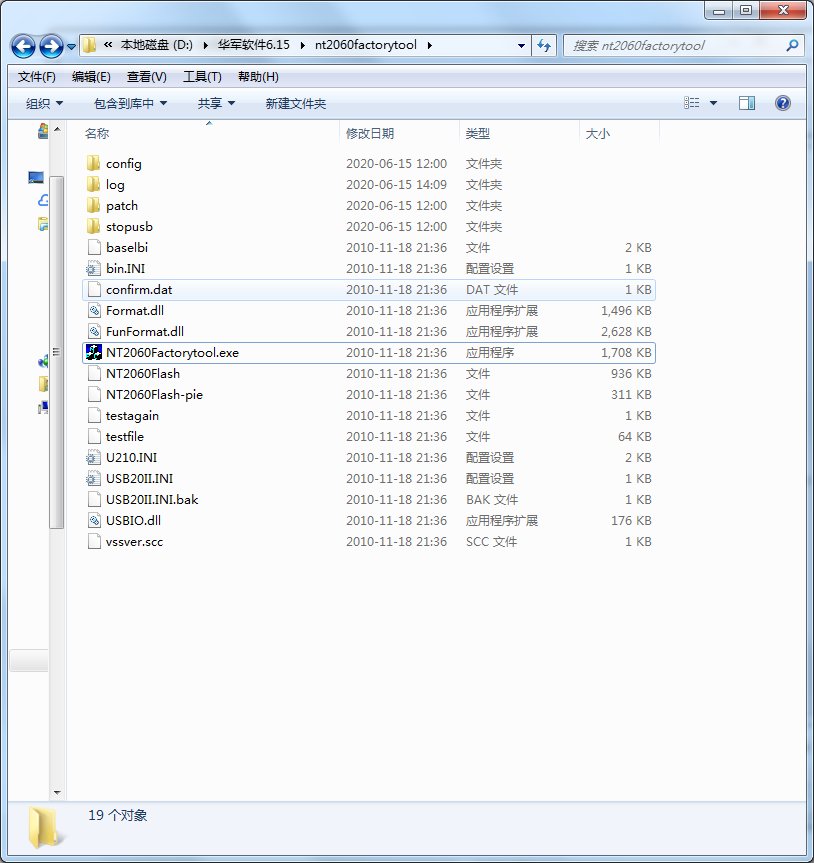Open the 工具(T) menu
Image resolution: width=814 pixels, height=863 pixels.
(x=202, y=77)
